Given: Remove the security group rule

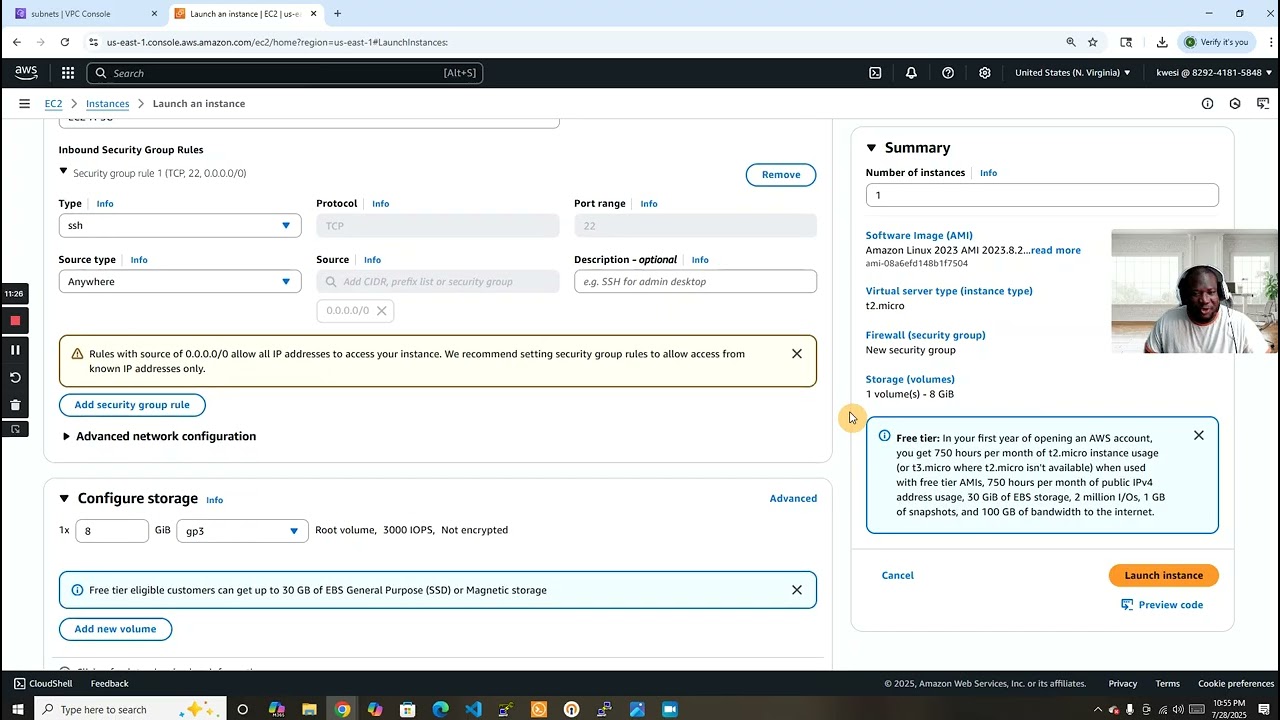Looking at the screenshot, I should coord(781,175).
